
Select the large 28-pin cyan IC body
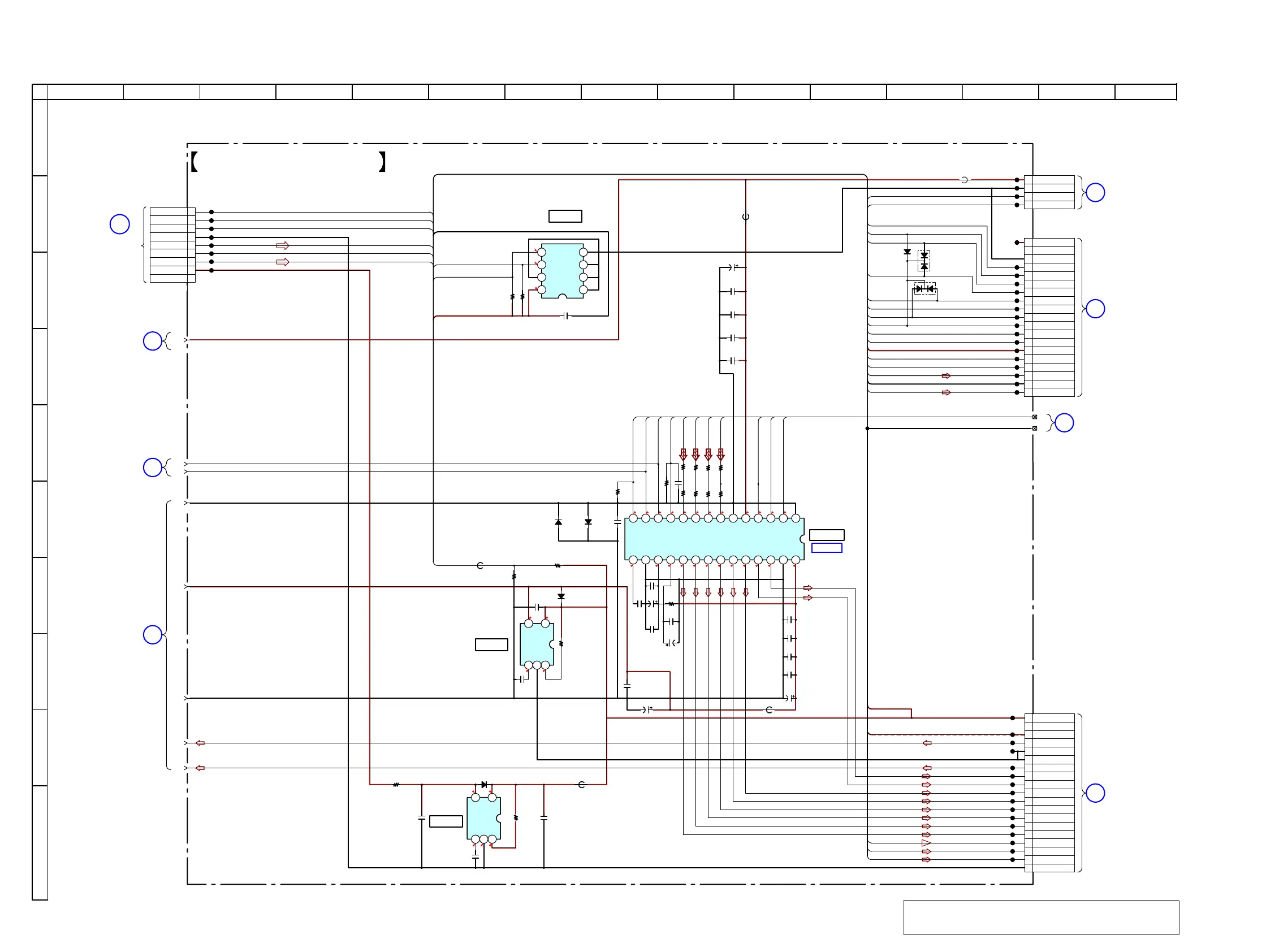click(x=713, y=539)
